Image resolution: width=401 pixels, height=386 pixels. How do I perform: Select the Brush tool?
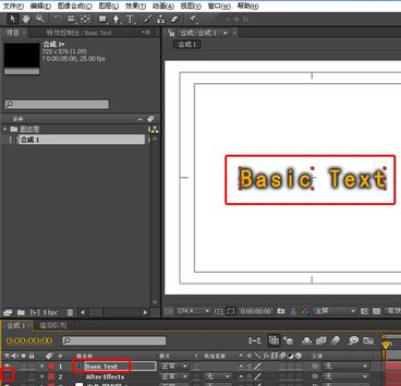click(147, 19)
